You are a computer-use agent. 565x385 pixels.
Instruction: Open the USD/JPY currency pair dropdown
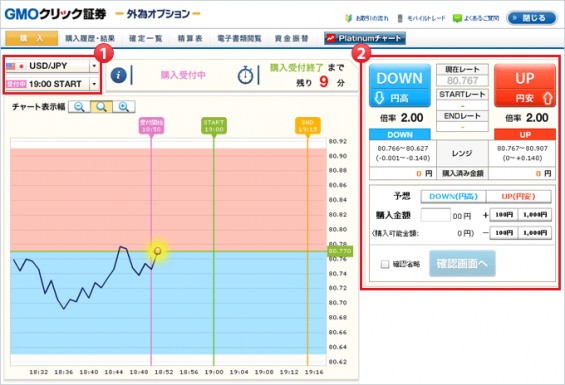[x=52, y=66]
